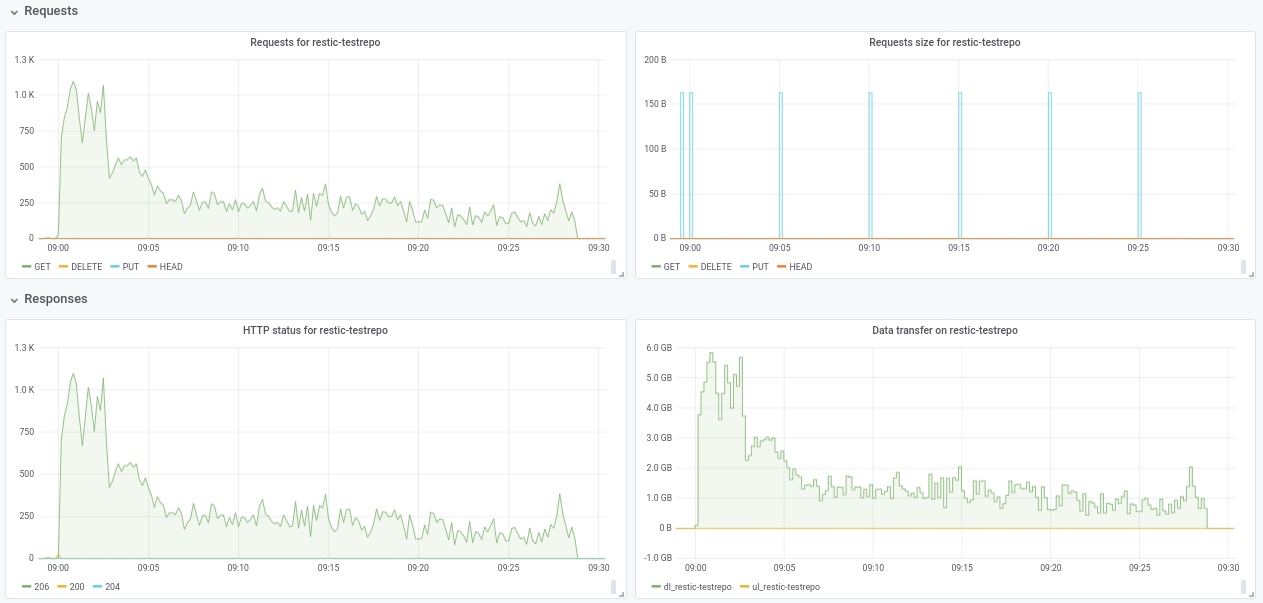Click the Responses row title
This screenshot has height=603, width=1263.
pyautogui.click(x=56, y=299)
